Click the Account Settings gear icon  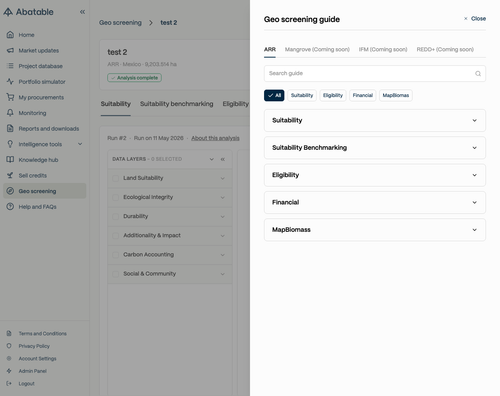pyautogui.click(x=9, y=358)
